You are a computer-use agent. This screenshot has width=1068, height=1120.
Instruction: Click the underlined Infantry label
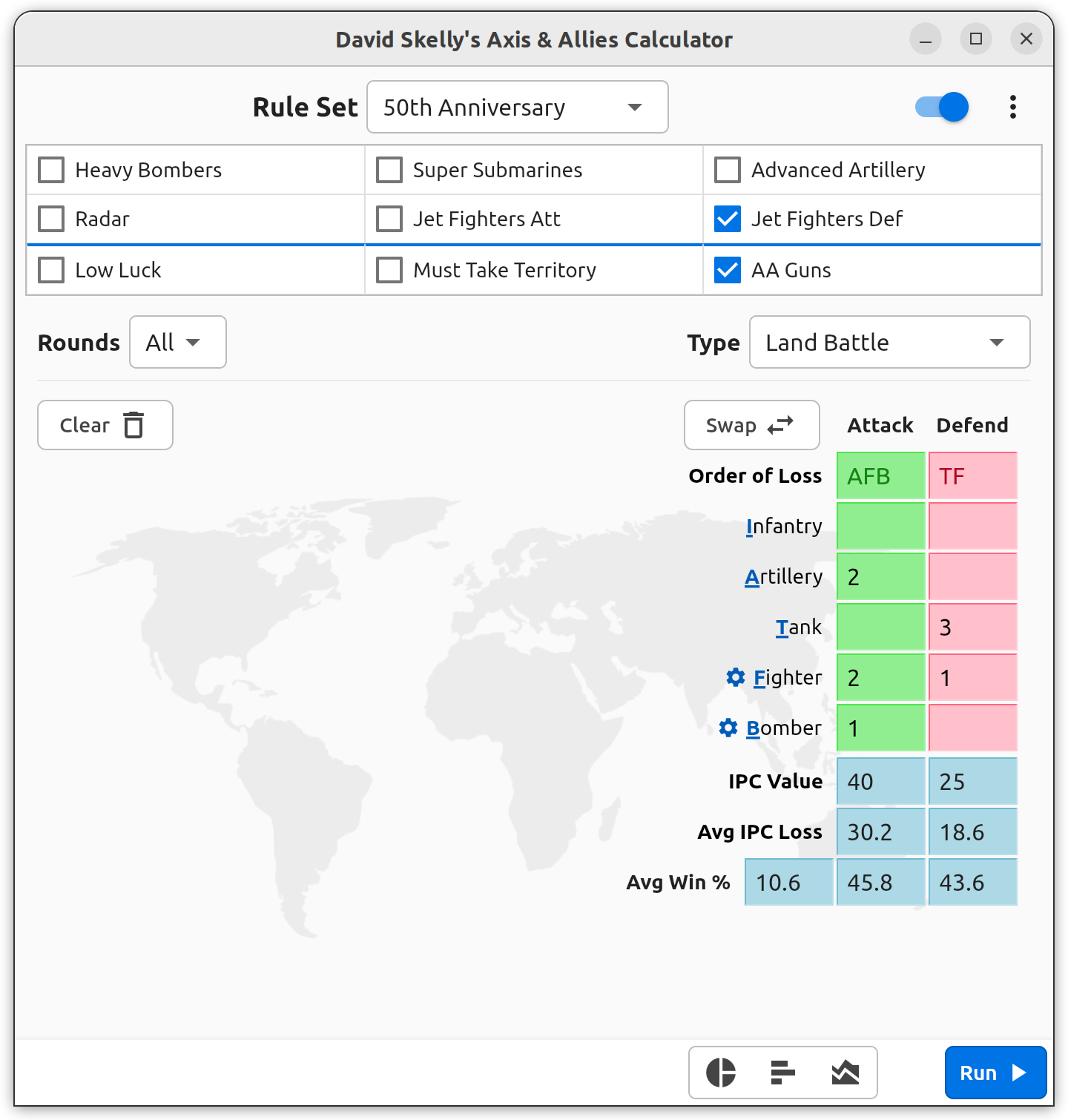pyautogui.click(x=783, y=526)
